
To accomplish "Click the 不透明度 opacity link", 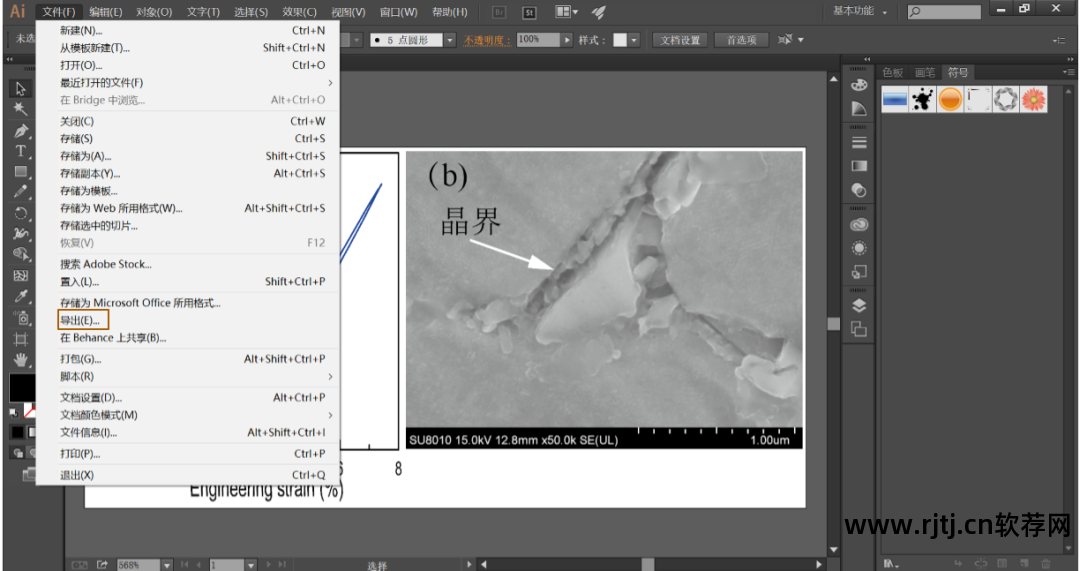I will click(487, 40).
